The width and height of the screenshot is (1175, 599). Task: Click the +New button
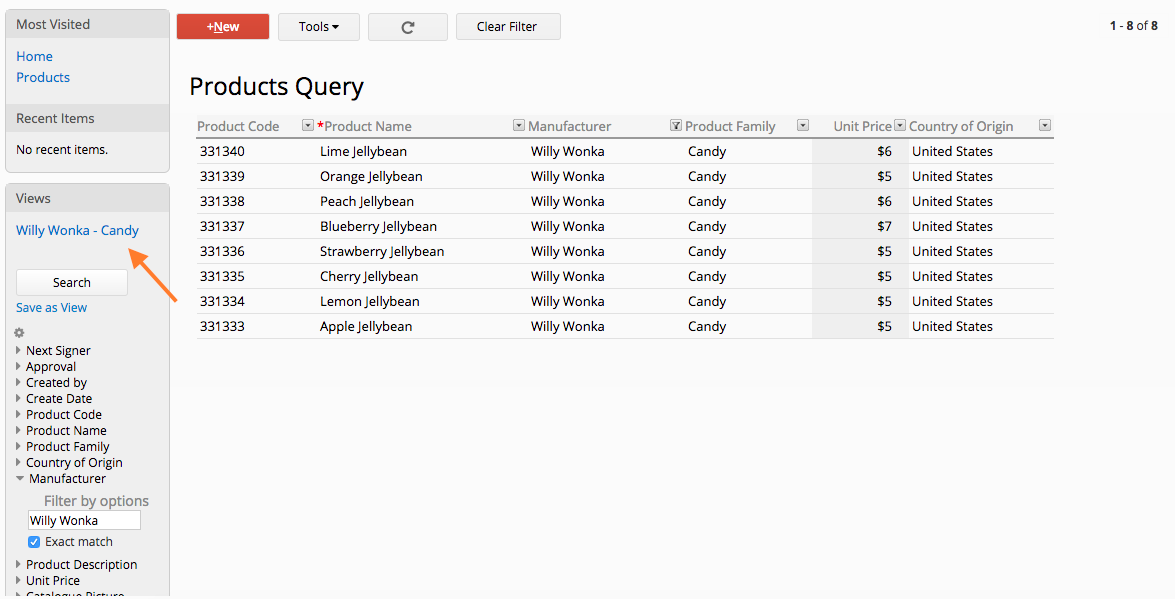(x=223, y=27)
